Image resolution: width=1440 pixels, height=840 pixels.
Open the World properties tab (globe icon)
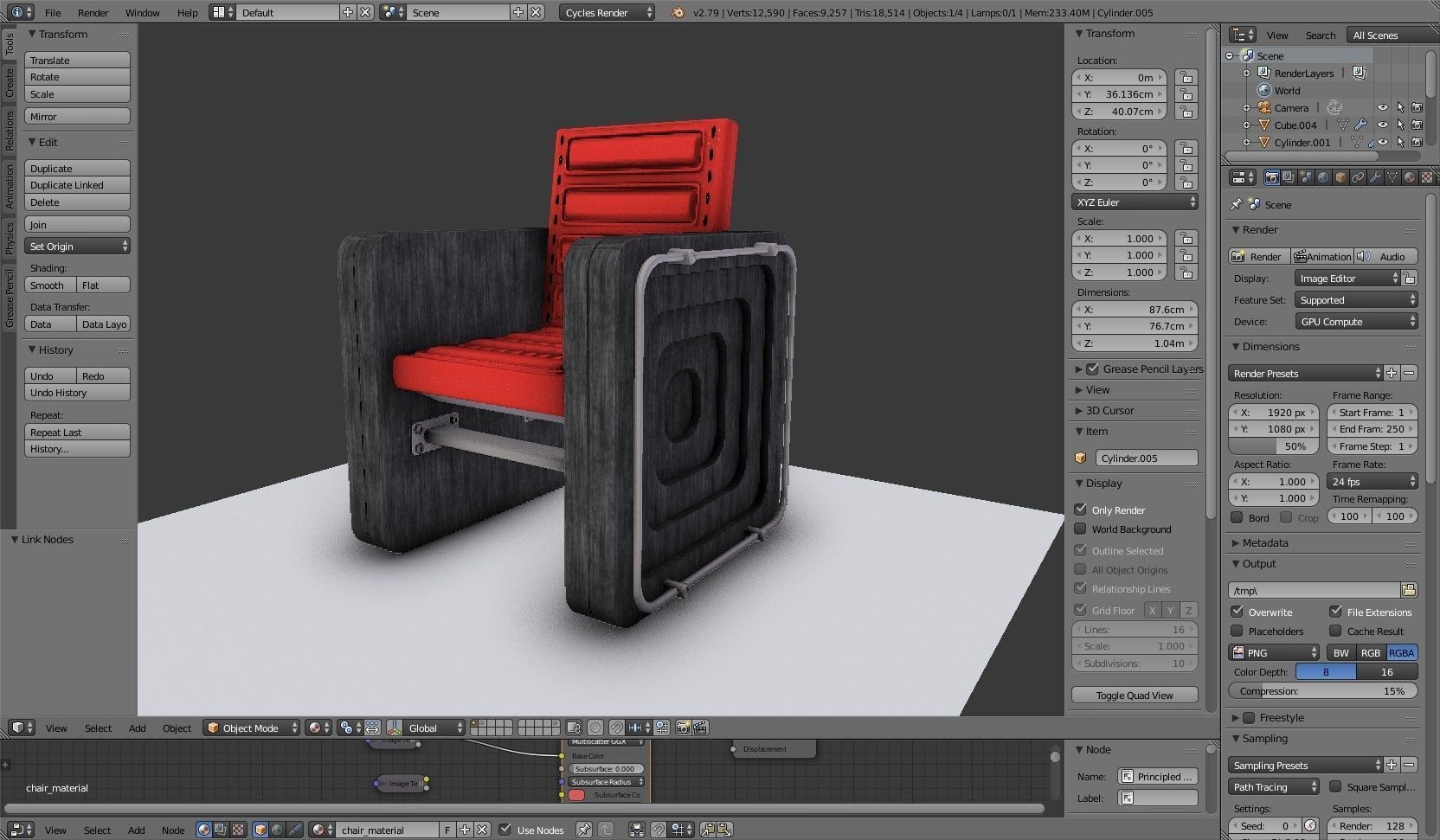tap(1323, 177)
